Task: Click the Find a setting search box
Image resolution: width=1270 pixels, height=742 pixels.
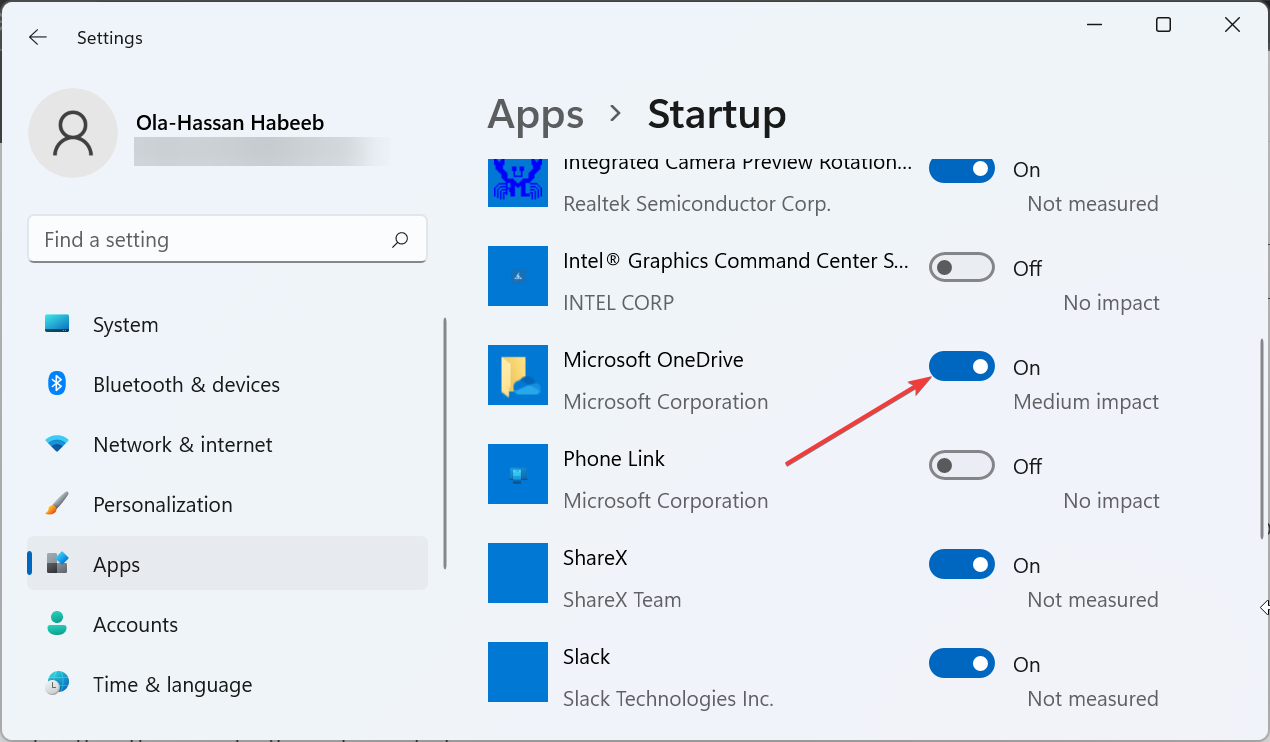Action: 228,239
